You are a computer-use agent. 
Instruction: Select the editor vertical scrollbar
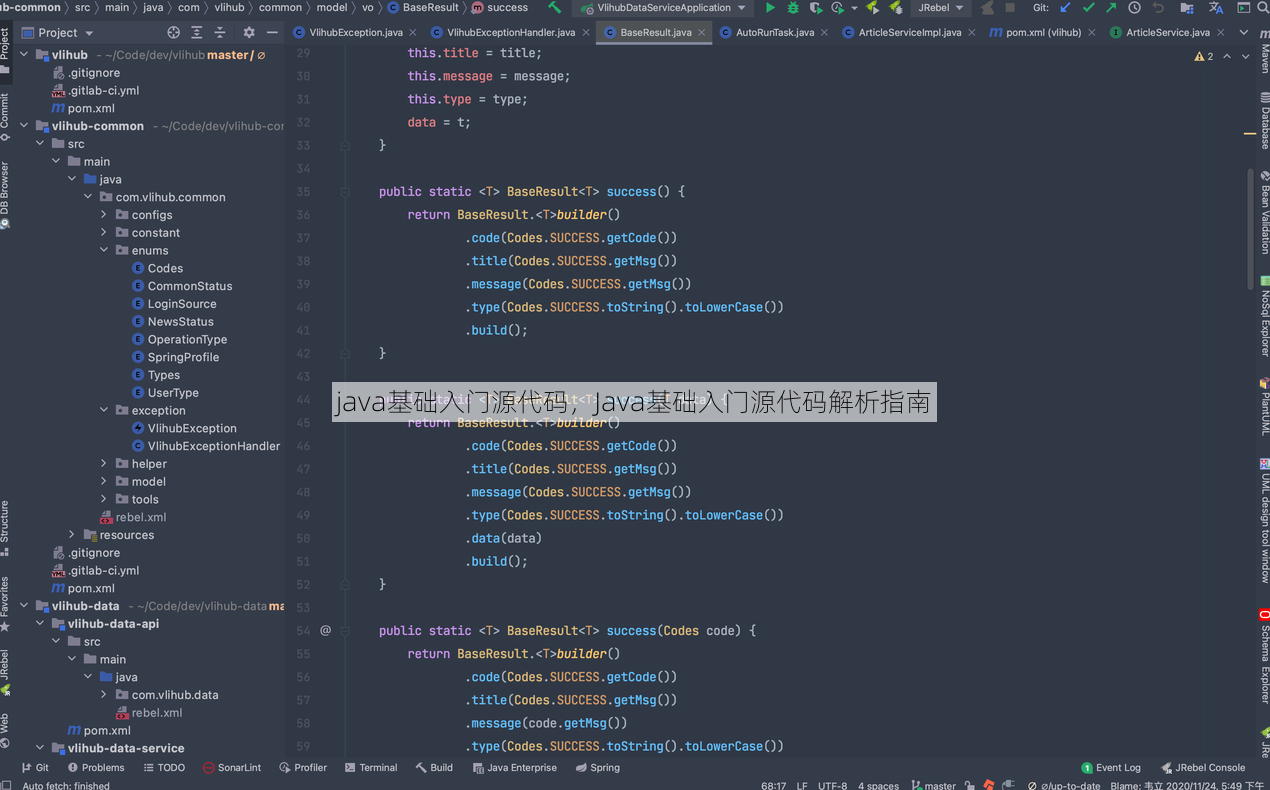tap(1250, 230)
